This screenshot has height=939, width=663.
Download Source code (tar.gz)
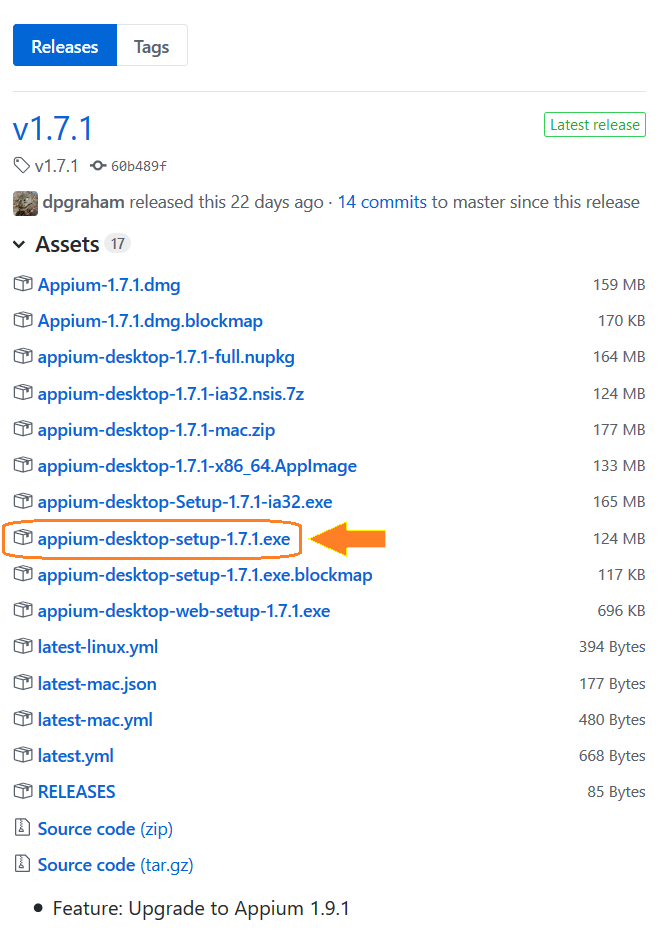(116, 865)
